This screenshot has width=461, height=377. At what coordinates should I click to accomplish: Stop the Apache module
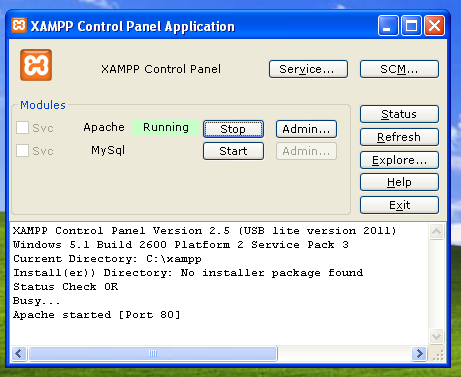pos(233,129)
